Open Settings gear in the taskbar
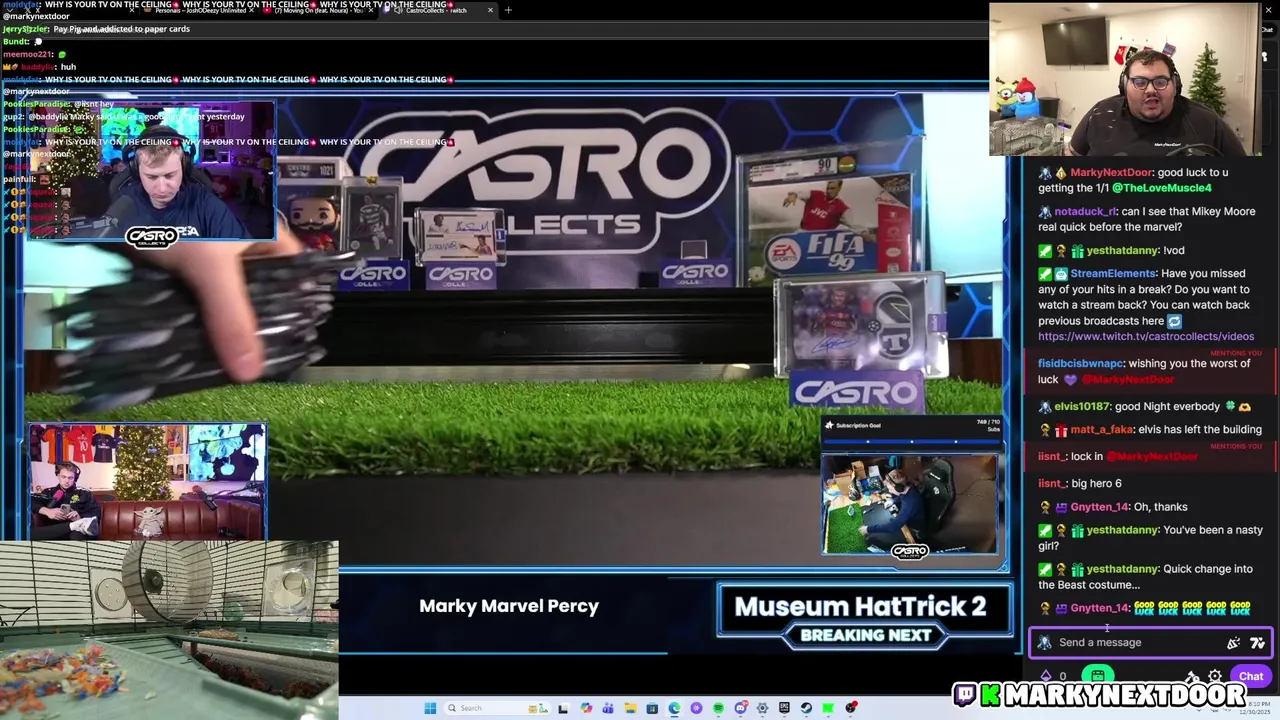This screenshot has width=1280, height=720. click(x=762, y=708)
